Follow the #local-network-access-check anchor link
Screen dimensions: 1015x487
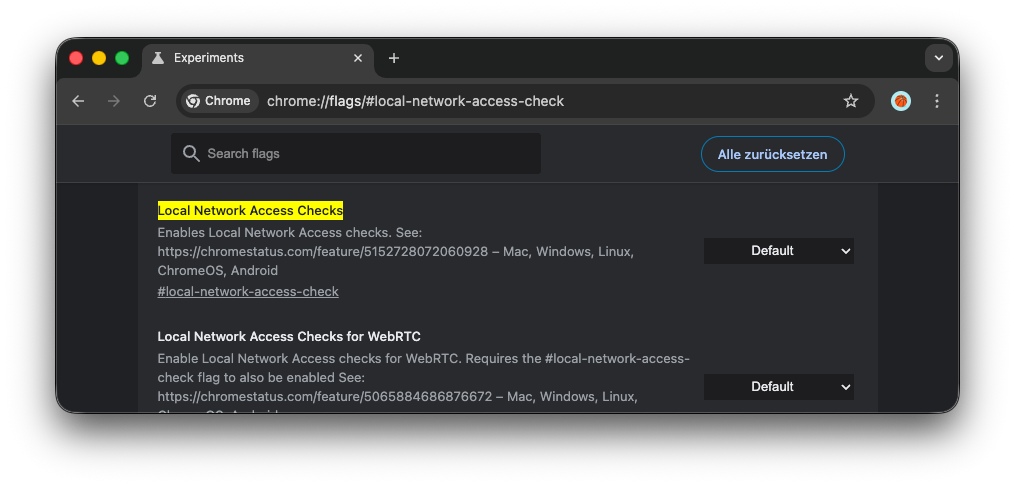pos(248,292)
